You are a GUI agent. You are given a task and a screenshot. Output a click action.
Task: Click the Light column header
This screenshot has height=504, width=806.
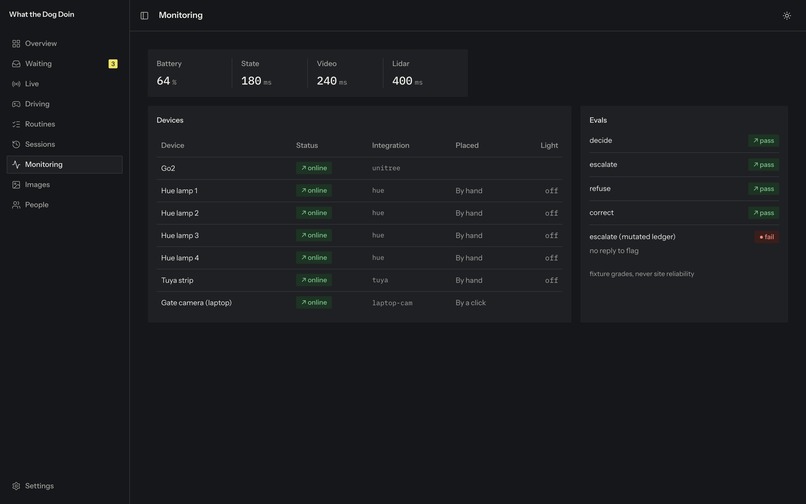point(549,146)
